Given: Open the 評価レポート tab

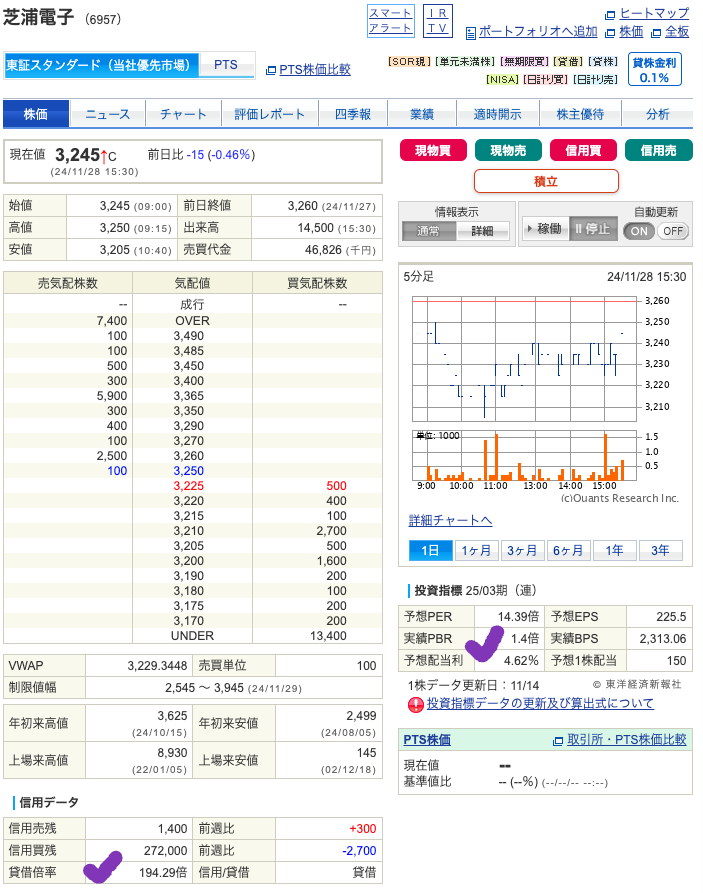Looking at the screenshot, I should 269,114.
